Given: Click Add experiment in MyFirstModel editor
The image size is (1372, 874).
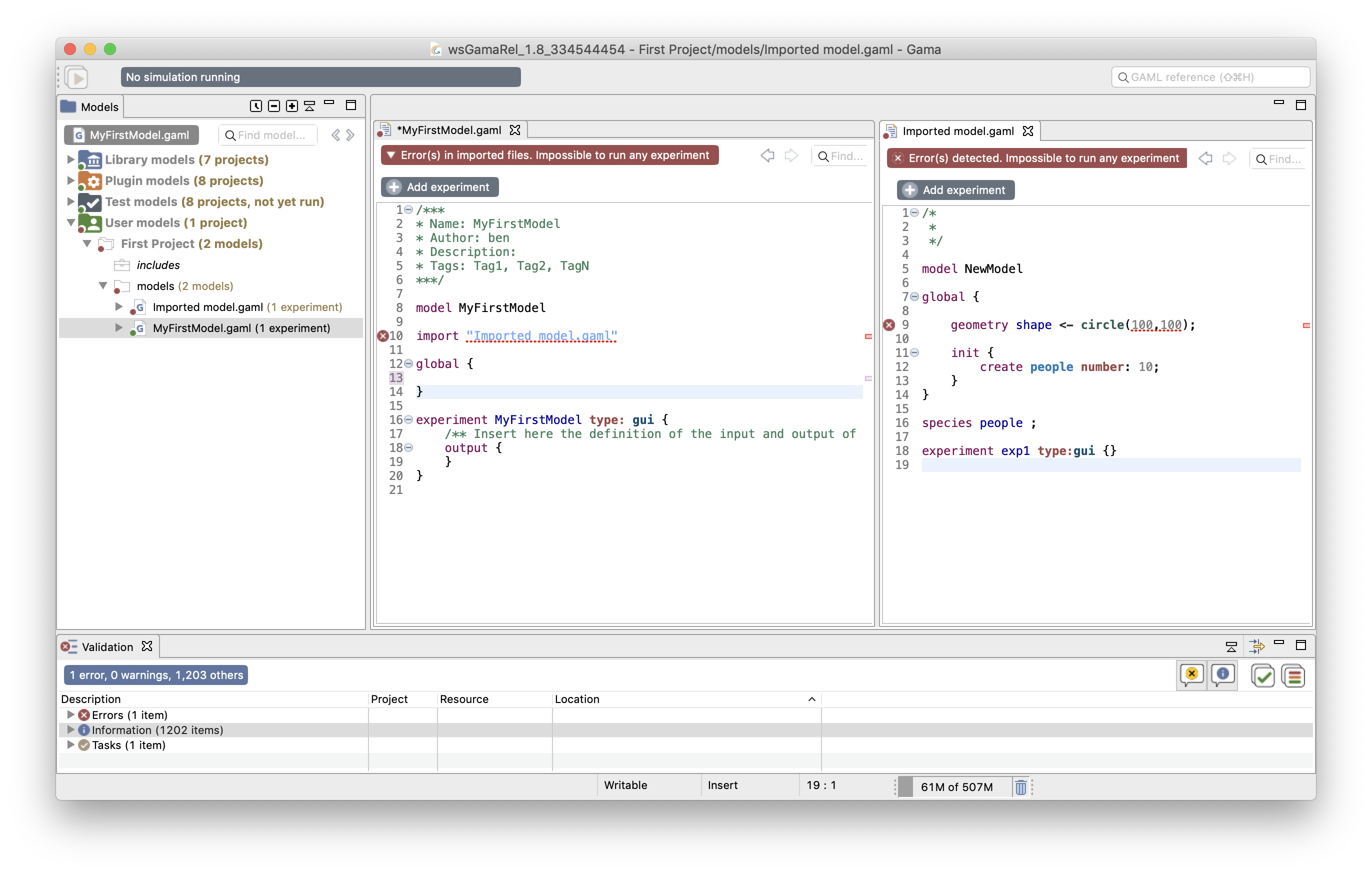Looking at the screenshot, I should coord(440,187).
